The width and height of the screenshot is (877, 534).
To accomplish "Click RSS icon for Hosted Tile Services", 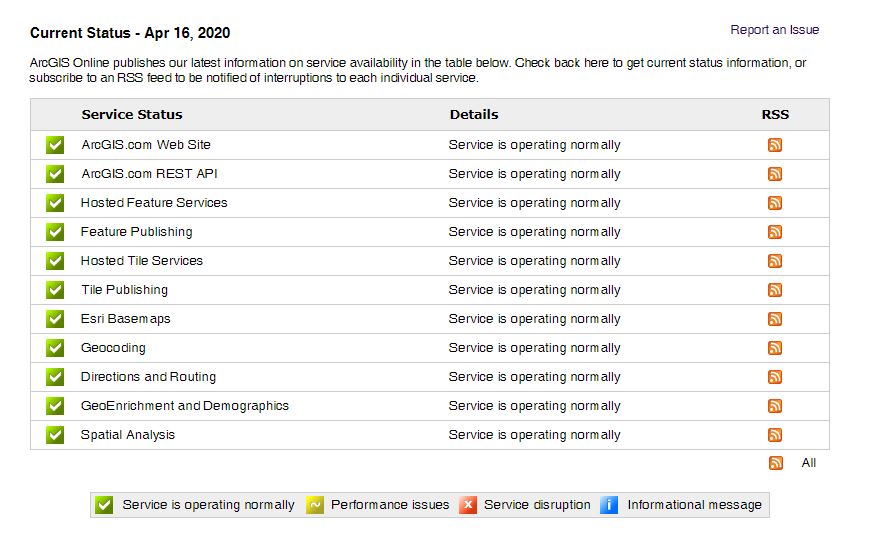I will coord(775,261).
